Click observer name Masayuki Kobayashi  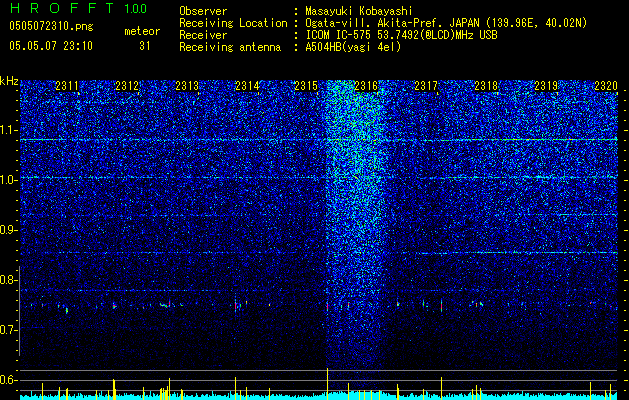[x=359, y=11]
